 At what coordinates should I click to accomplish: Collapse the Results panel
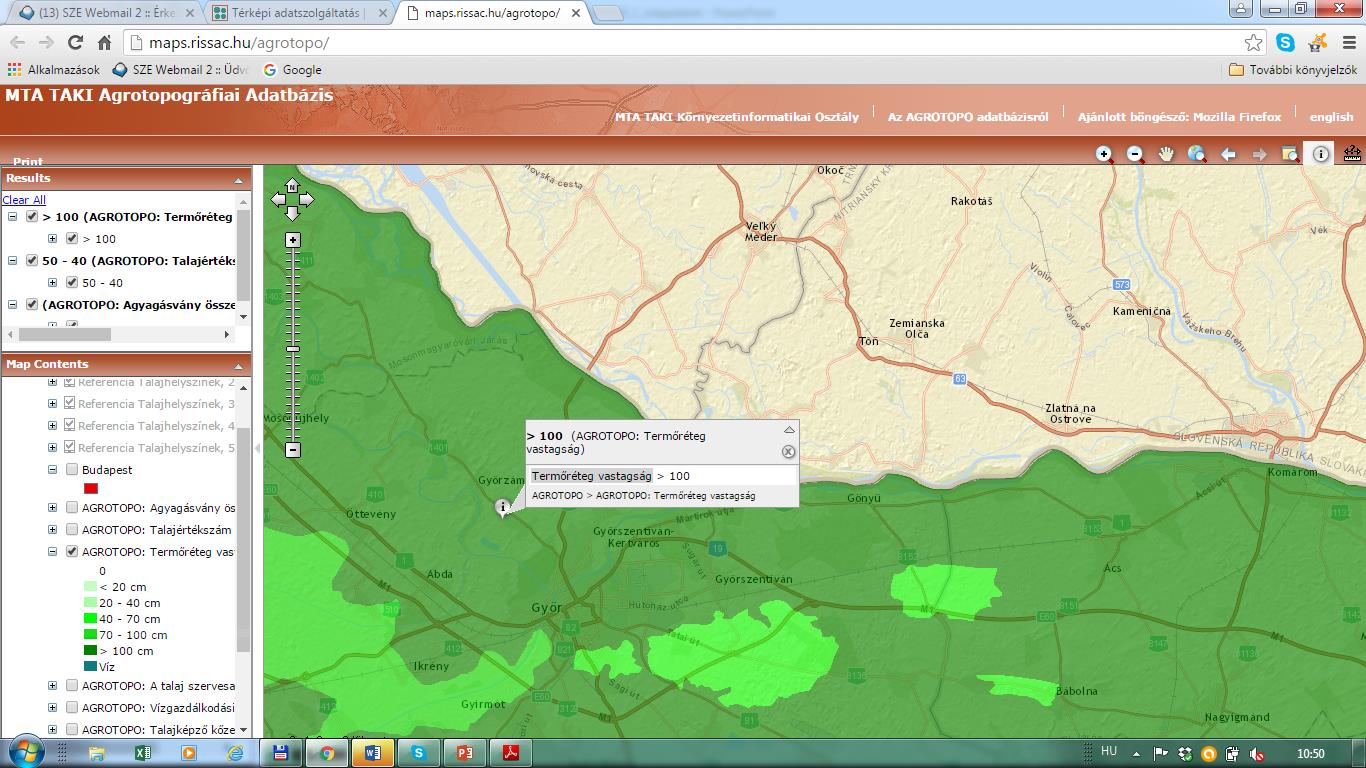(x=239, y=179)
